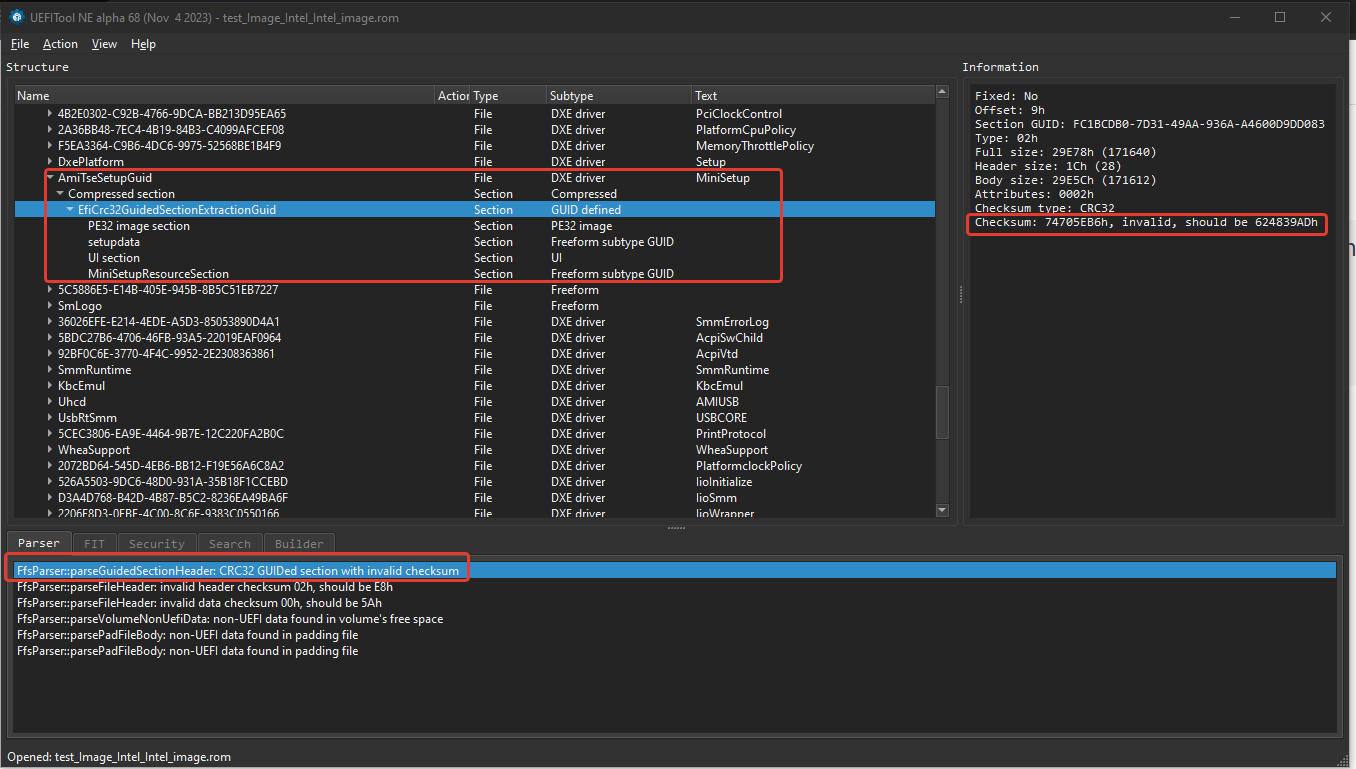1356x769 pixels.
Task: Expand the WheaSupport tree node
Action: pos(51,450)
